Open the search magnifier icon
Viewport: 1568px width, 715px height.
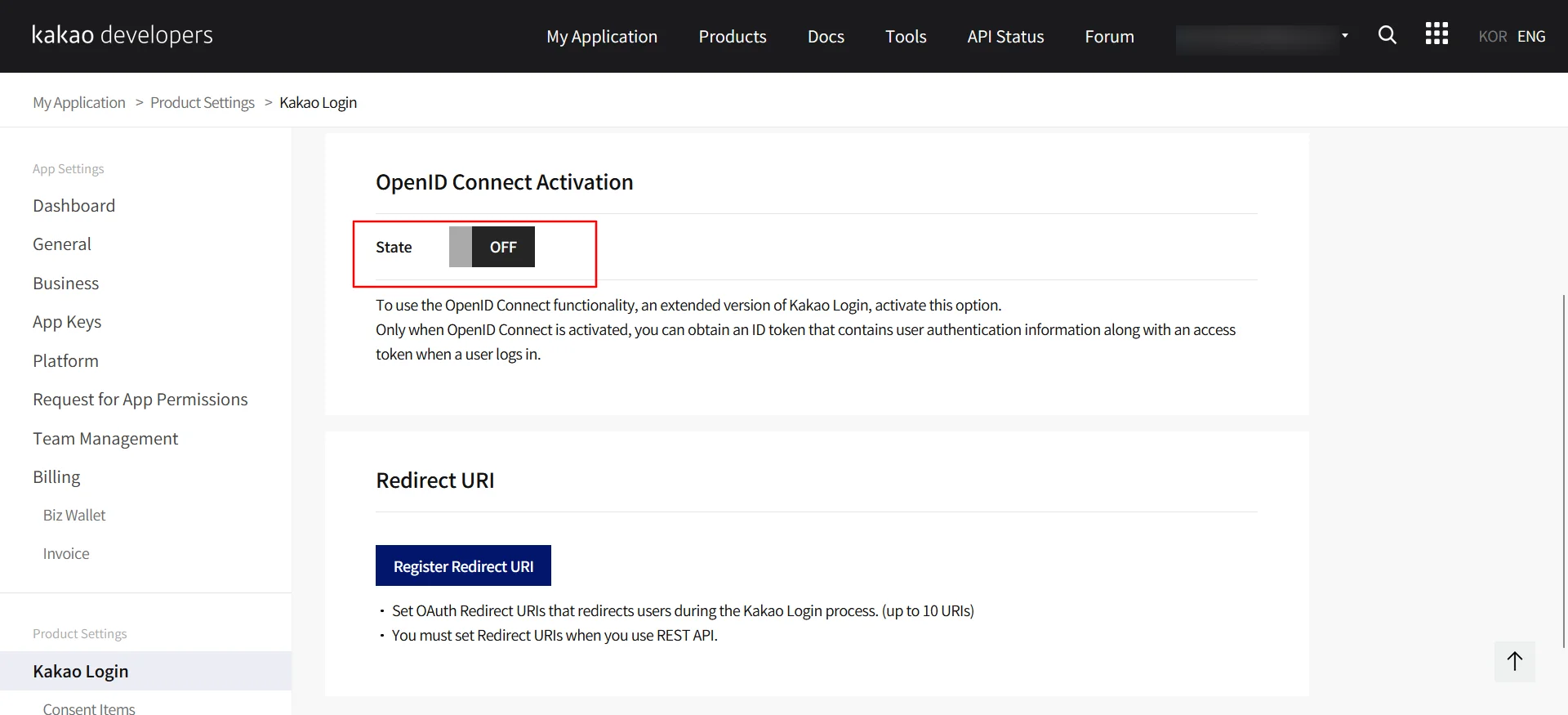pos(1387,35)
